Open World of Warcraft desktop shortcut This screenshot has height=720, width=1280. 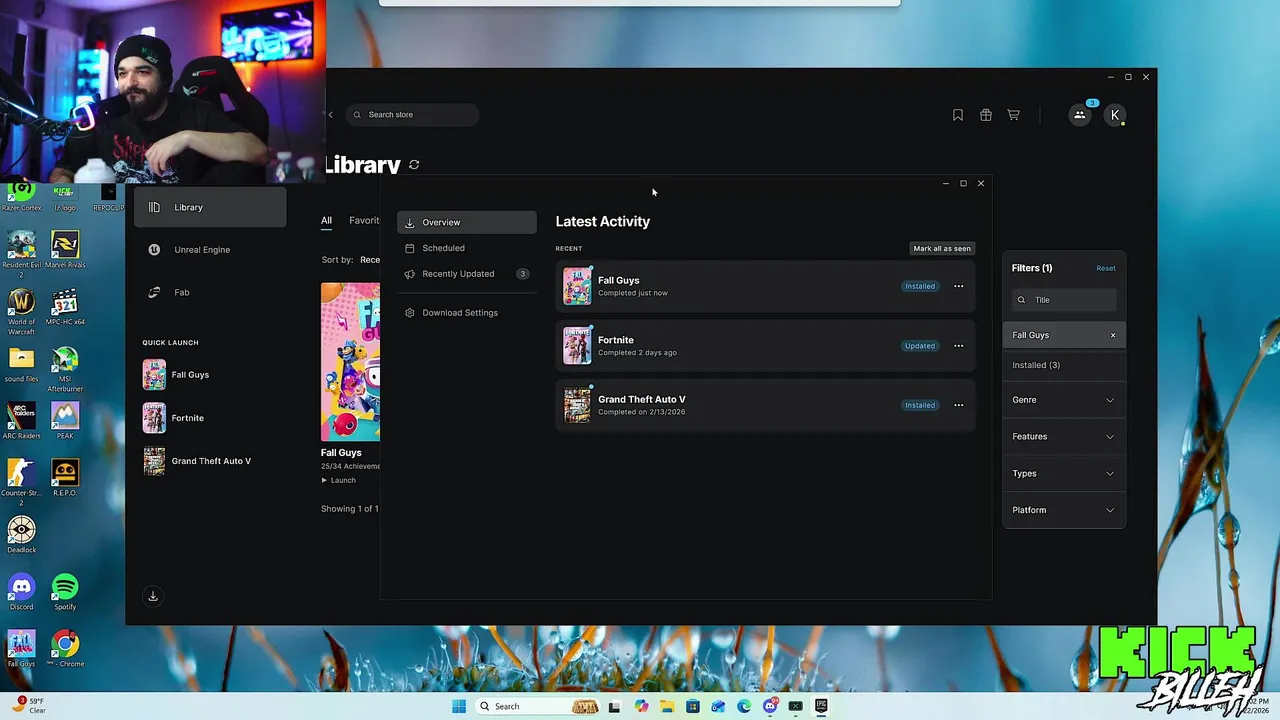click(21, 310)
